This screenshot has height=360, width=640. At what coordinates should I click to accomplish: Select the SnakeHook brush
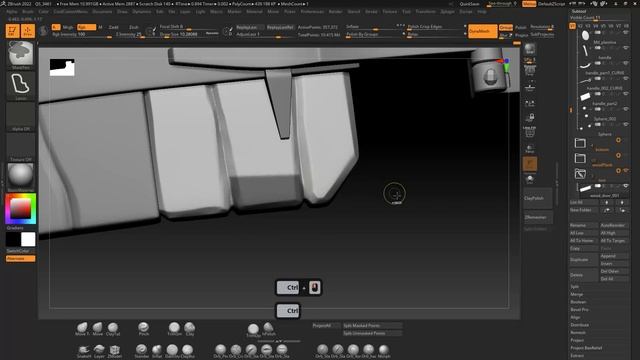(x=84, y=351)
